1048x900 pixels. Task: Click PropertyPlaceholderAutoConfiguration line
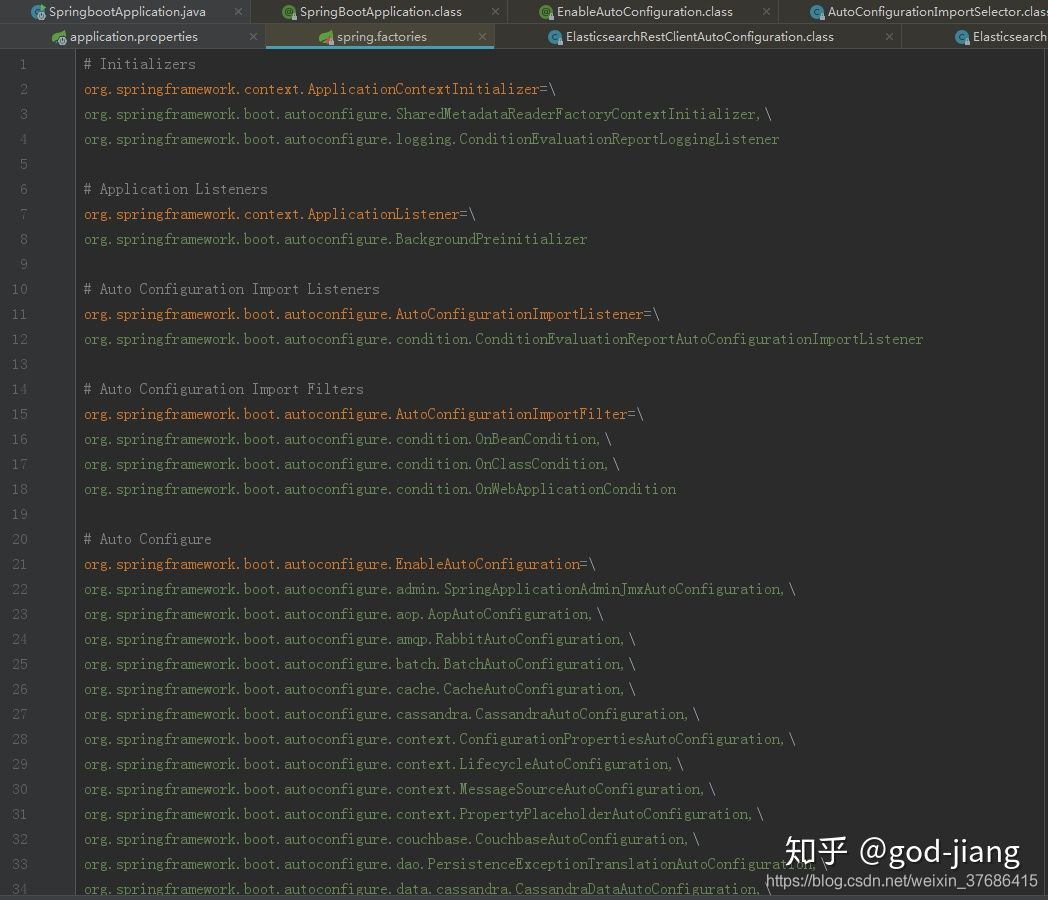tap(424, 814)
